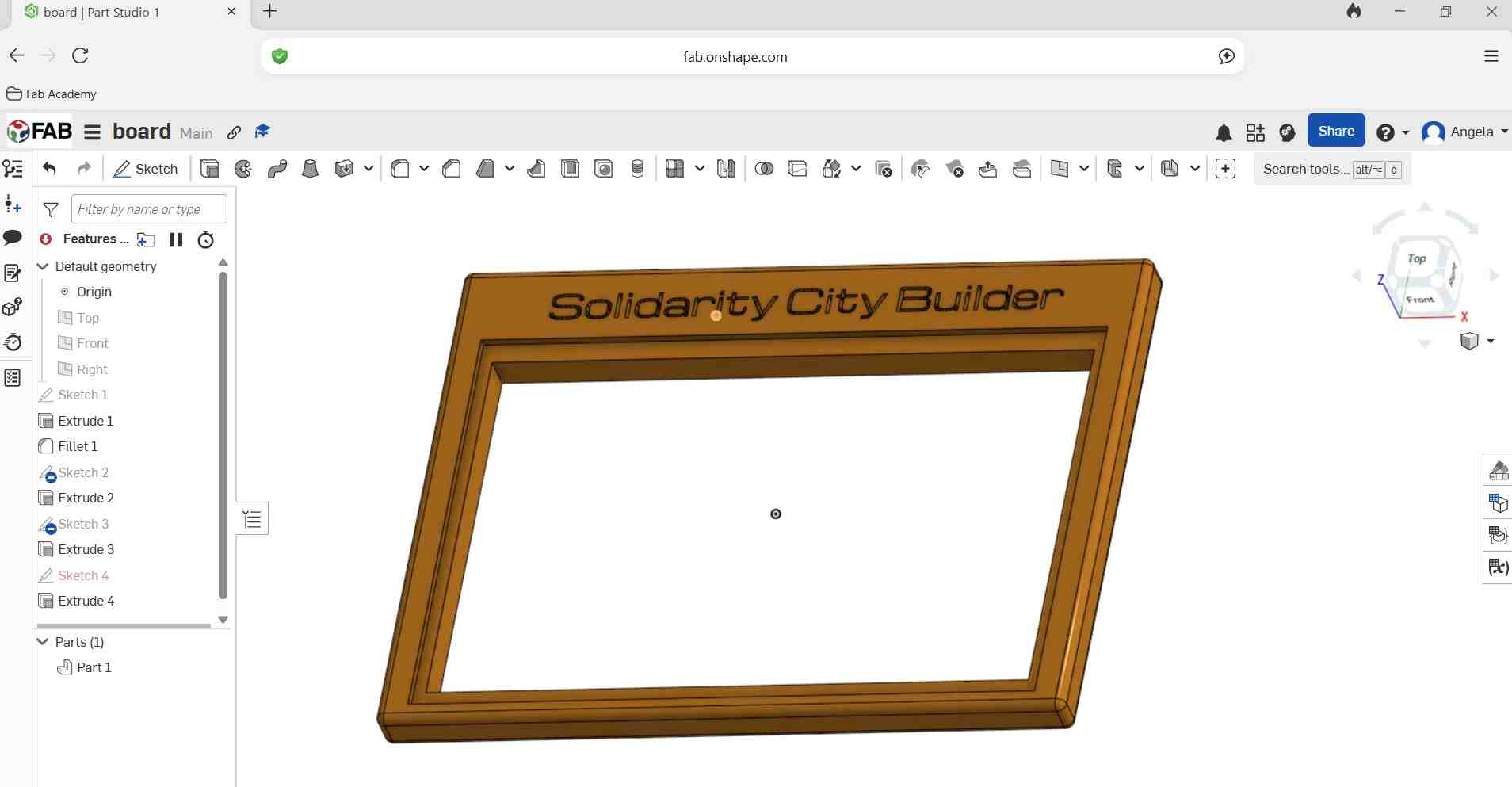This screenshot has height=787, width=1512.
Task: Click the Main branch label
Action: coord(196,133)
